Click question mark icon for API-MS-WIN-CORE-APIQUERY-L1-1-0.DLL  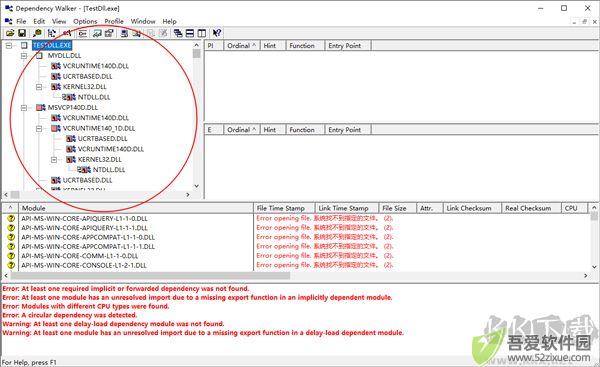[11, 219]
